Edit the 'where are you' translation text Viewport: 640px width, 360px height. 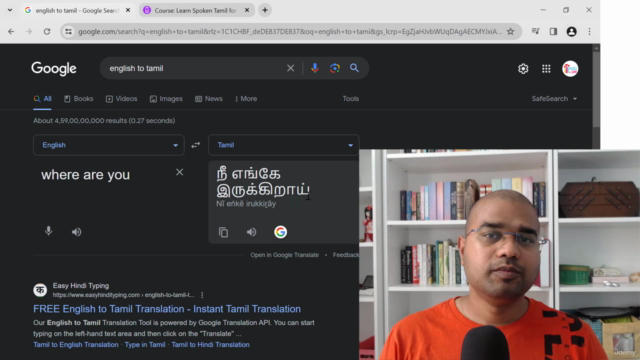[85, 175]
